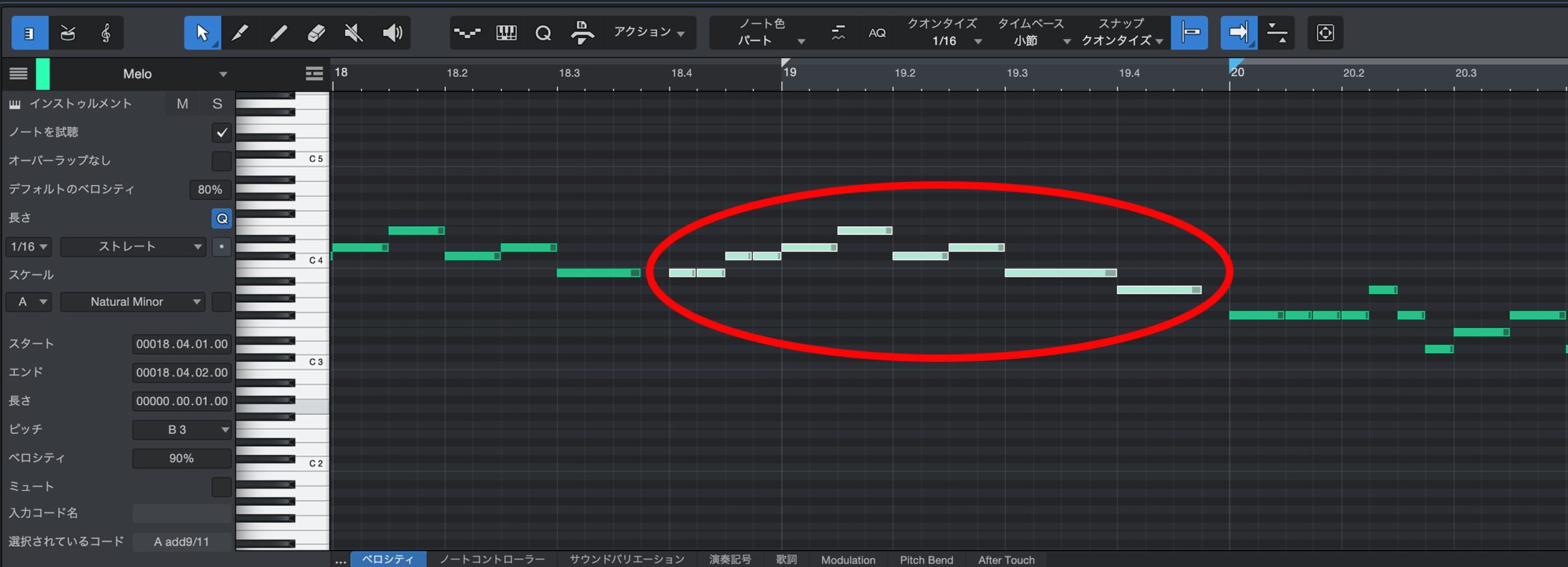Click the ベロシティ 90% value field
The width and height of the screenshot is (1568, 567).
(x=181, y=458)
